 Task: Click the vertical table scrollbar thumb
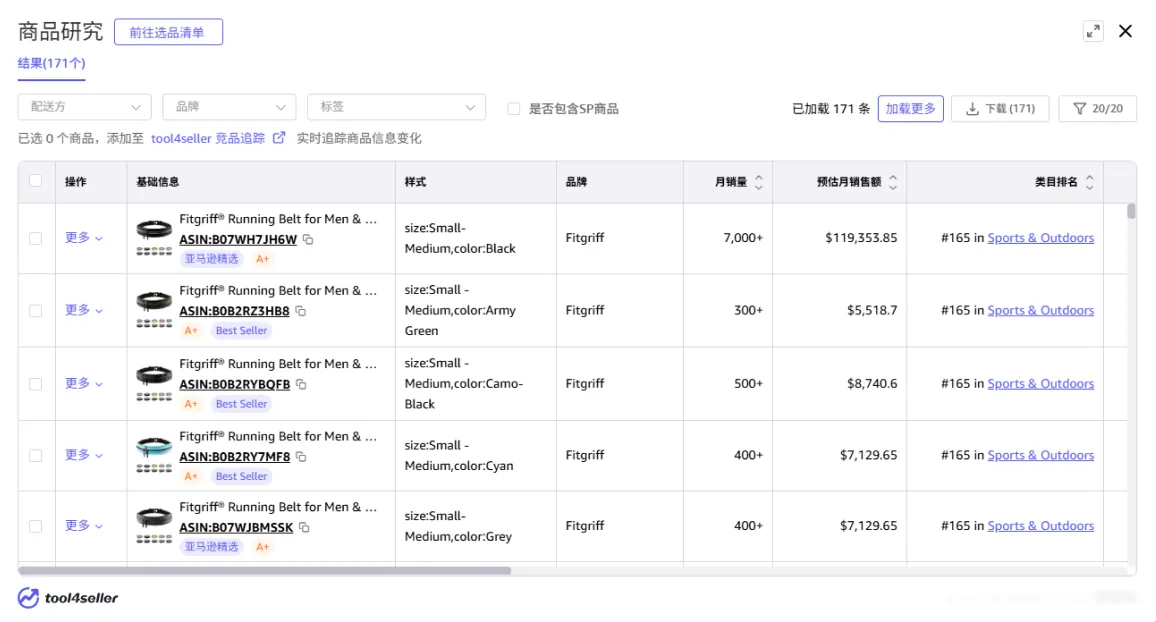[x=1131, y=212]
